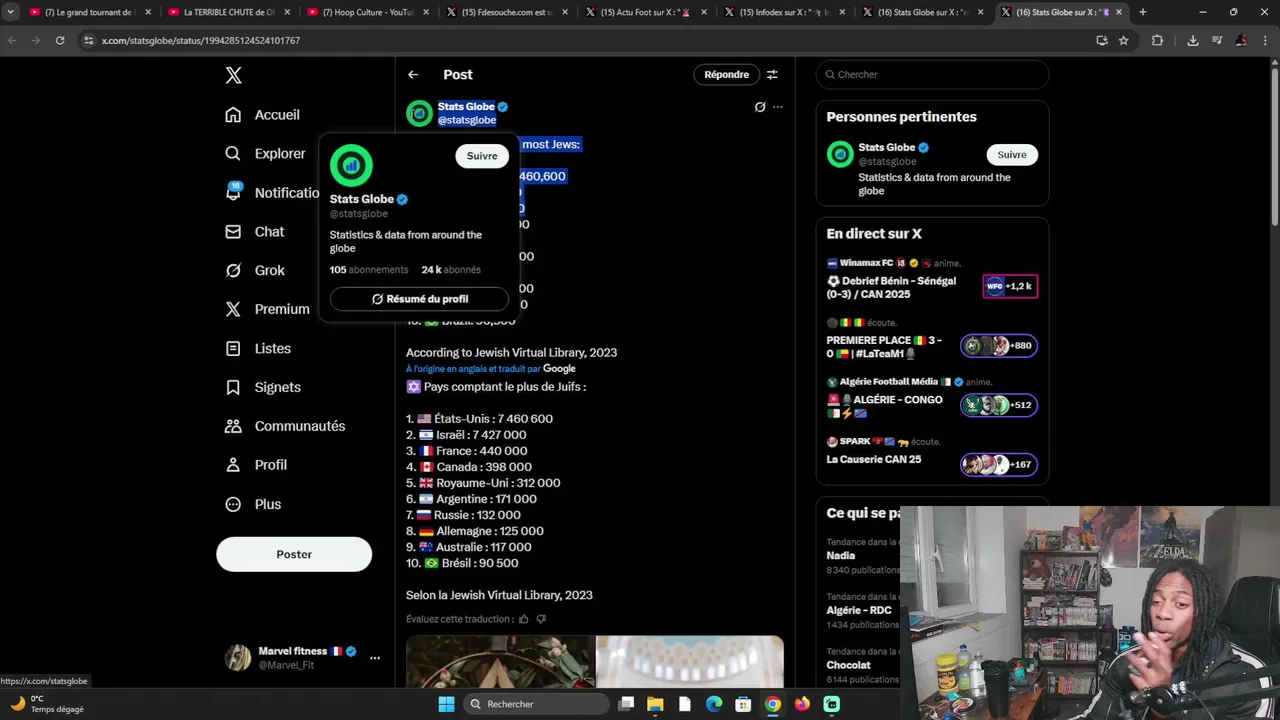Screen dimensions: 1280x720
Task: Open La Causerie CAN 25 space
Action: (x=932, y=455)
